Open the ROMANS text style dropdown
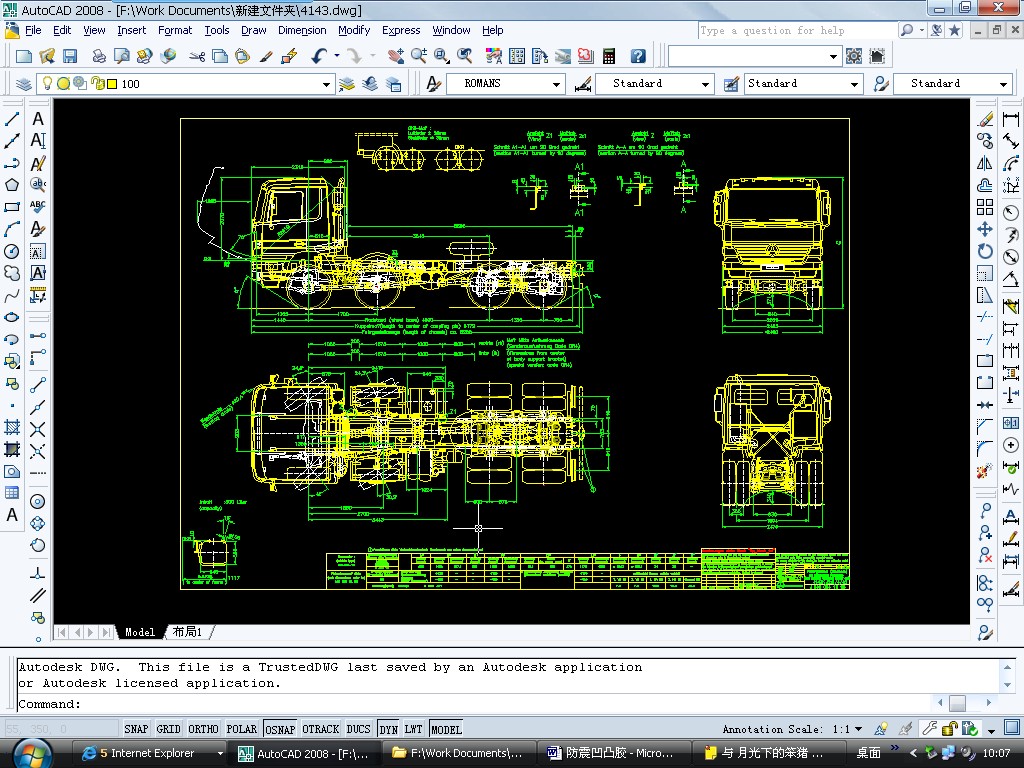Image resolution: width=1024 pixels, height=768 pixels. tap(557, 85)
